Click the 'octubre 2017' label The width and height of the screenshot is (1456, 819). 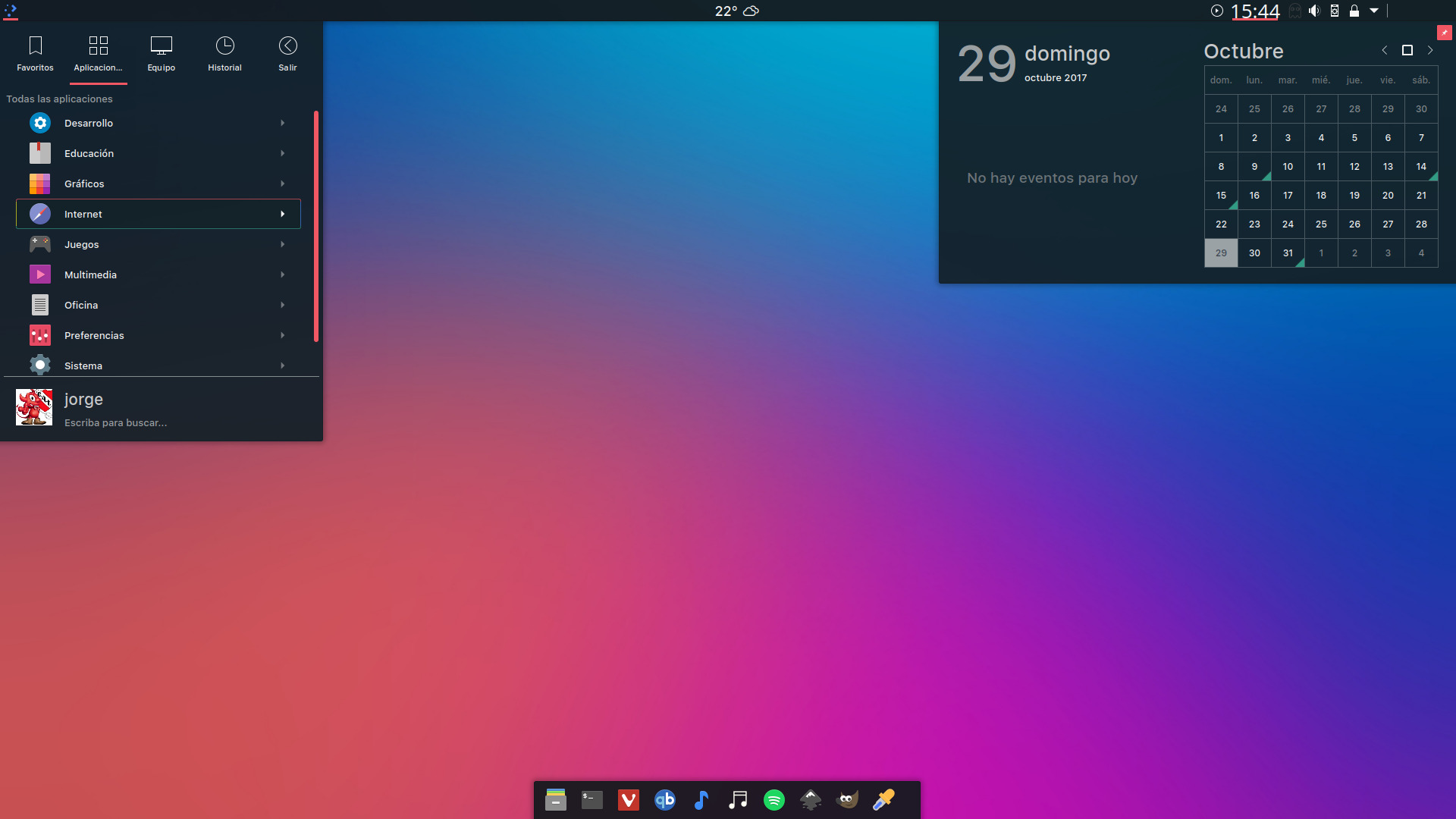tap(1056, 77)
